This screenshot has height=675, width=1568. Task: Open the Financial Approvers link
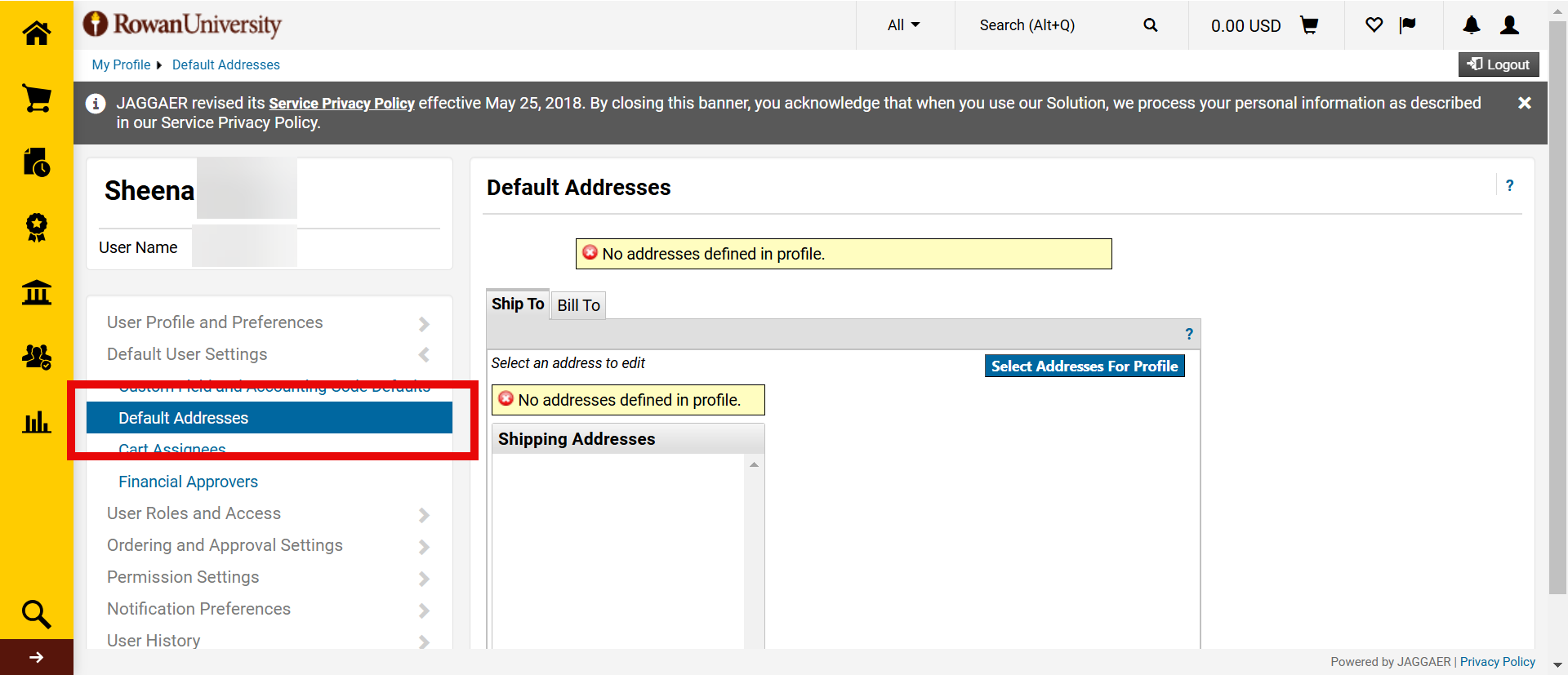pos(188,482)
